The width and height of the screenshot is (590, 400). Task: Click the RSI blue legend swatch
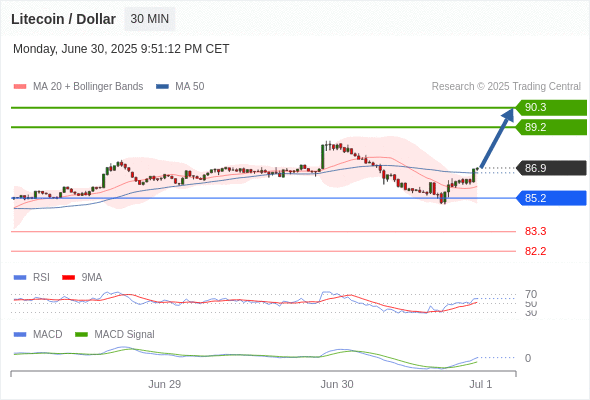coord(20,278)
